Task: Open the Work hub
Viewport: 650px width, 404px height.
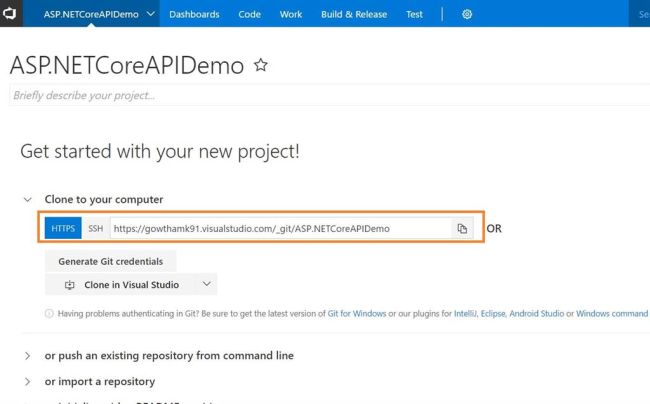Action: tap(291, 14)
